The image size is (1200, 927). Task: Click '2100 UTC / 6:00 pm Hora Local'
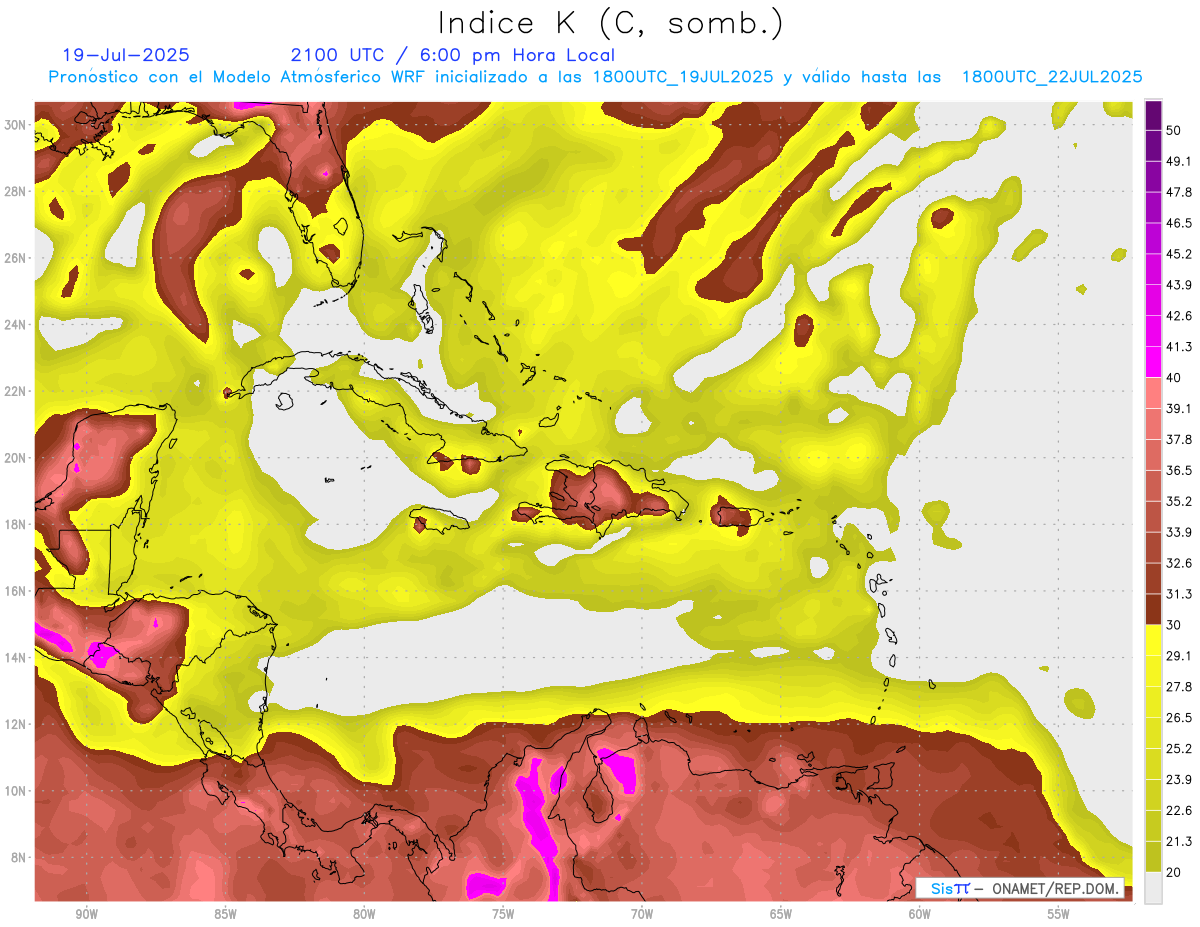(x=453, y=55)
